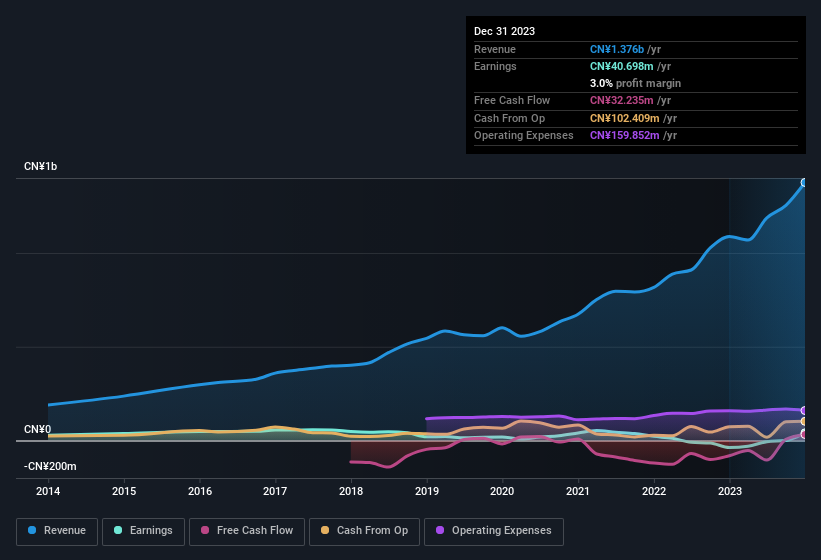Select the Free Cash Flow endpoint marker
The image size is (821, 560).
point(804,434)
